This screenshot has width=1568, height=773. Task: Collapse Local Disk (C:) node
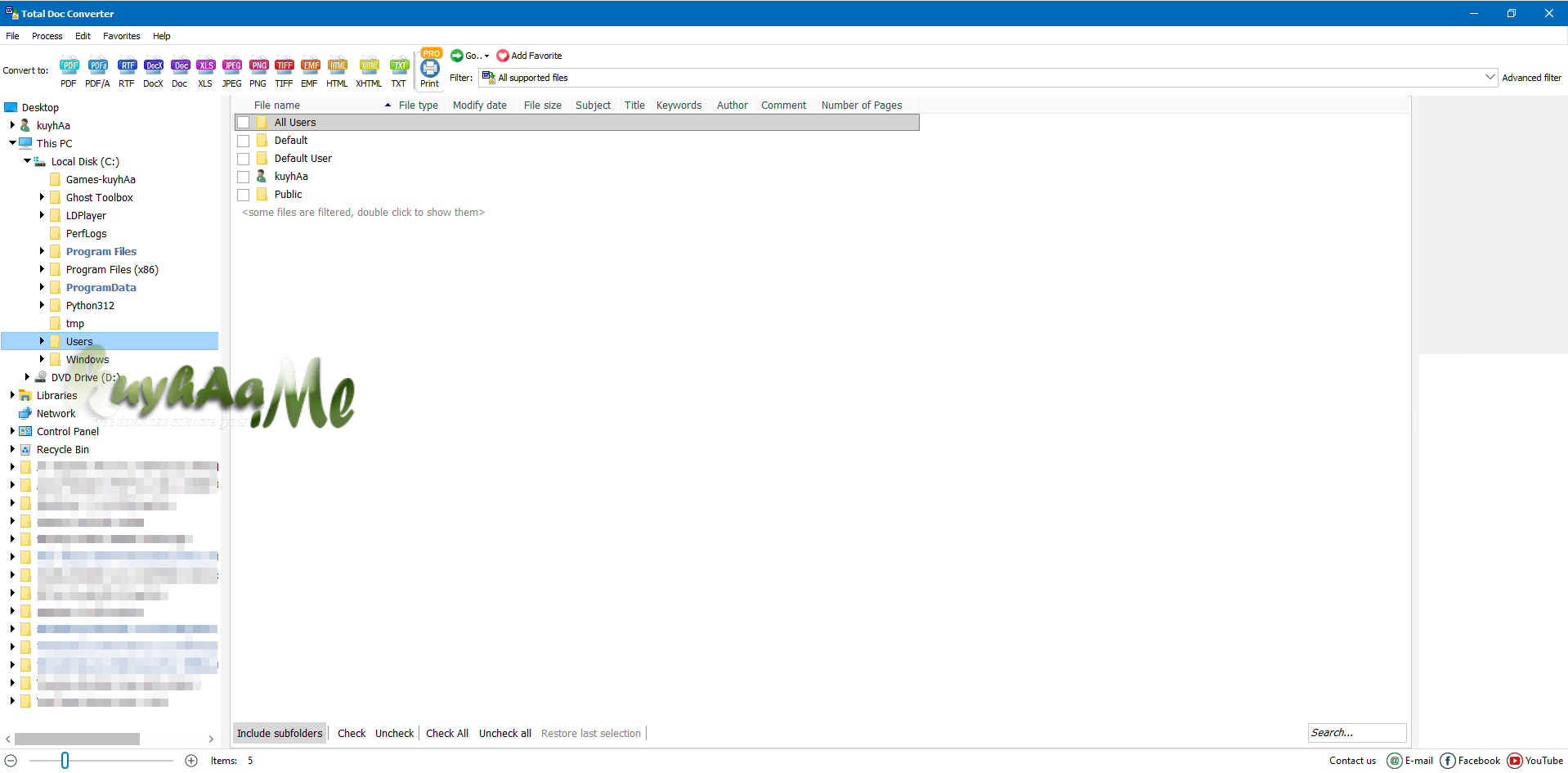click(27, 161)
